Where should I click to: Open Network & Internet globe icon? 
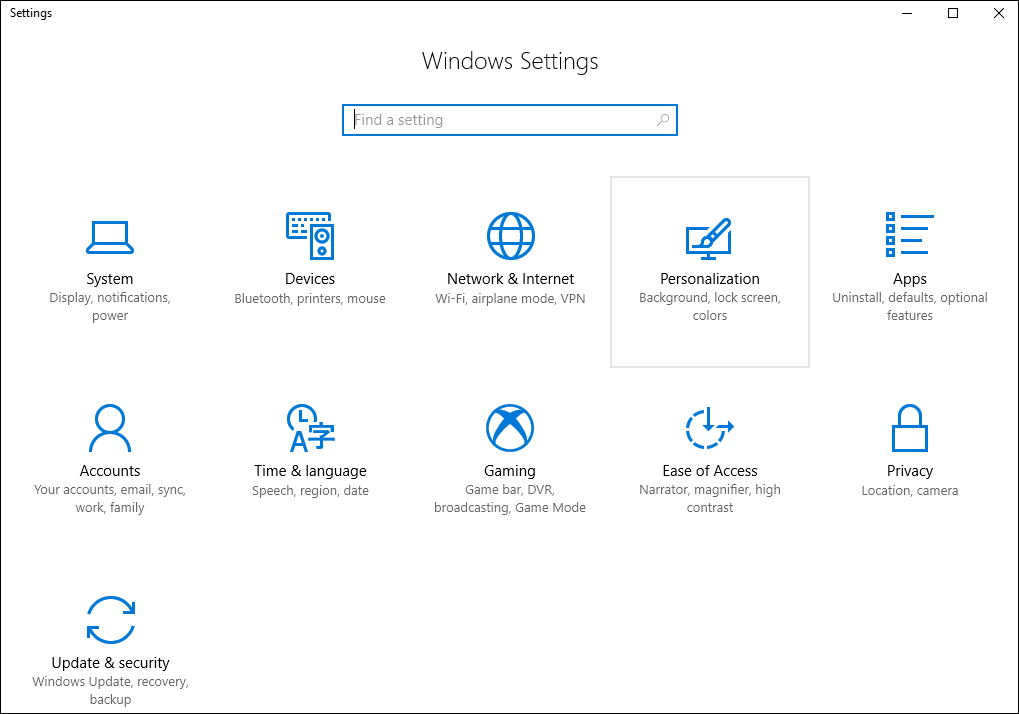510,237
